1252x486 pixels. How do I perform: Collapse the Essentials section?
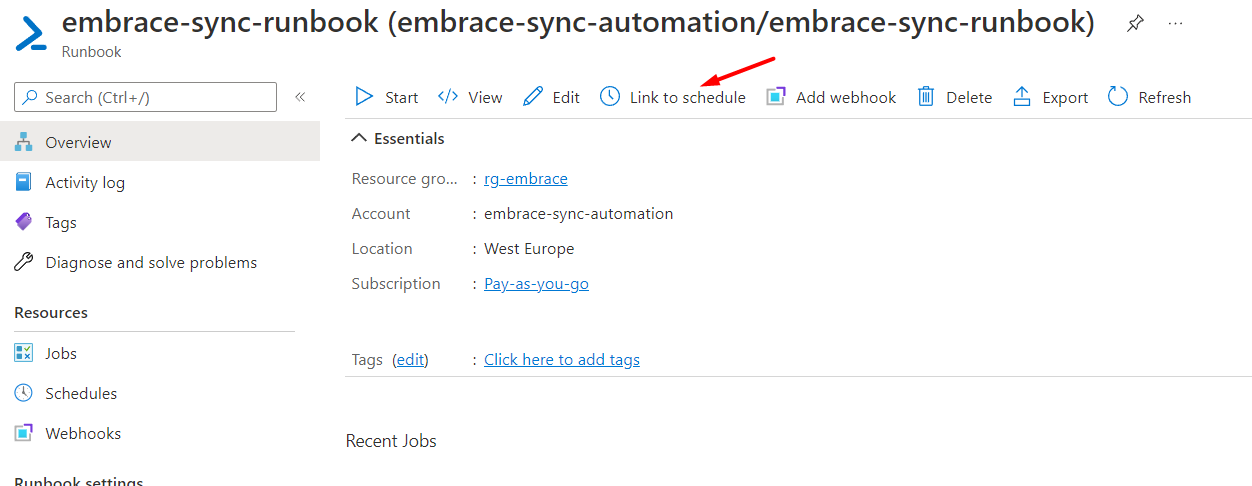pyautogui.click(x=360, y=138)
